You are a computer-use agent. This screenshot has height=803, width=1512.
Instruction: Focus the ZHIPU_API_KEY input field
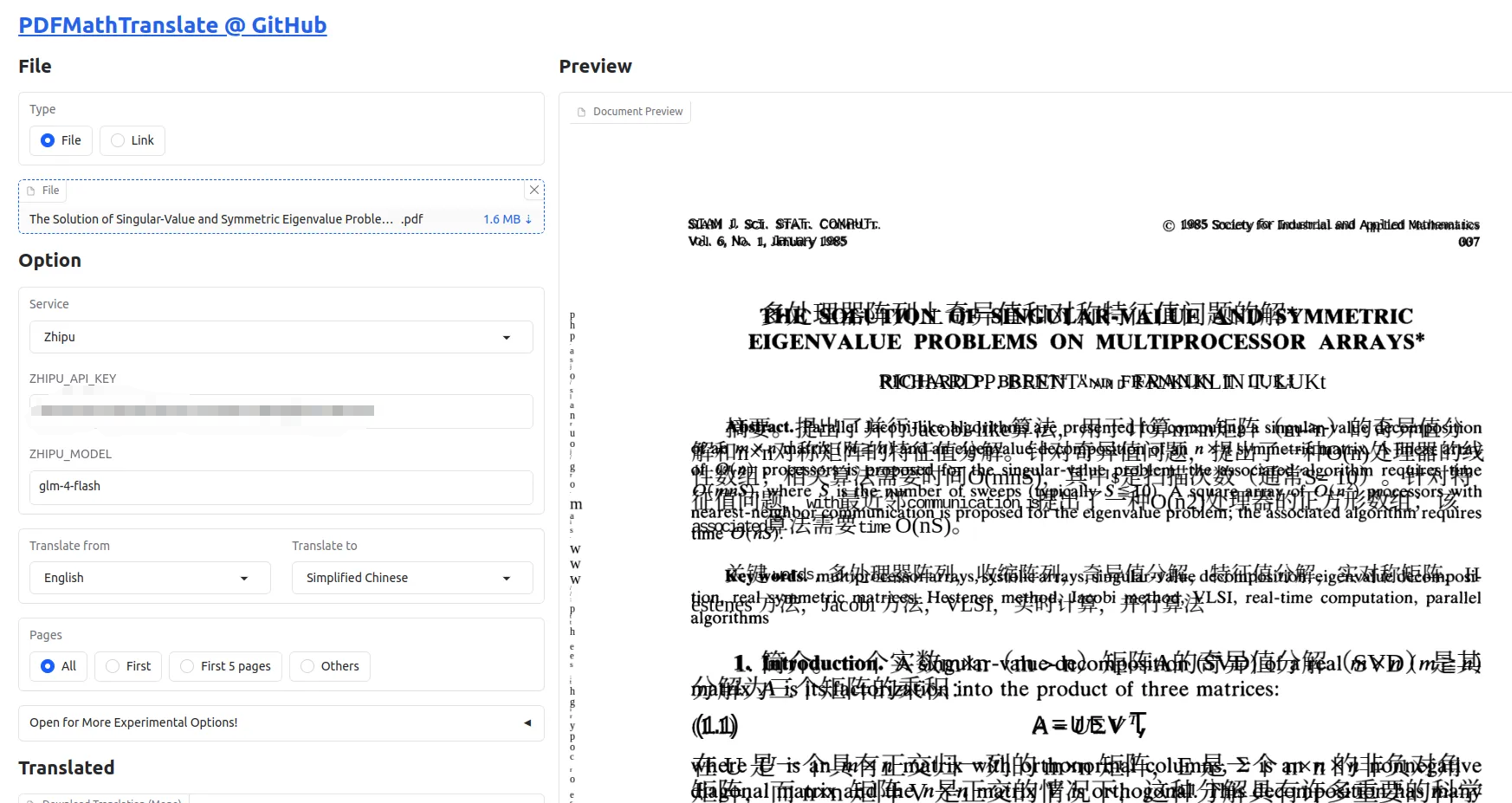281,411
